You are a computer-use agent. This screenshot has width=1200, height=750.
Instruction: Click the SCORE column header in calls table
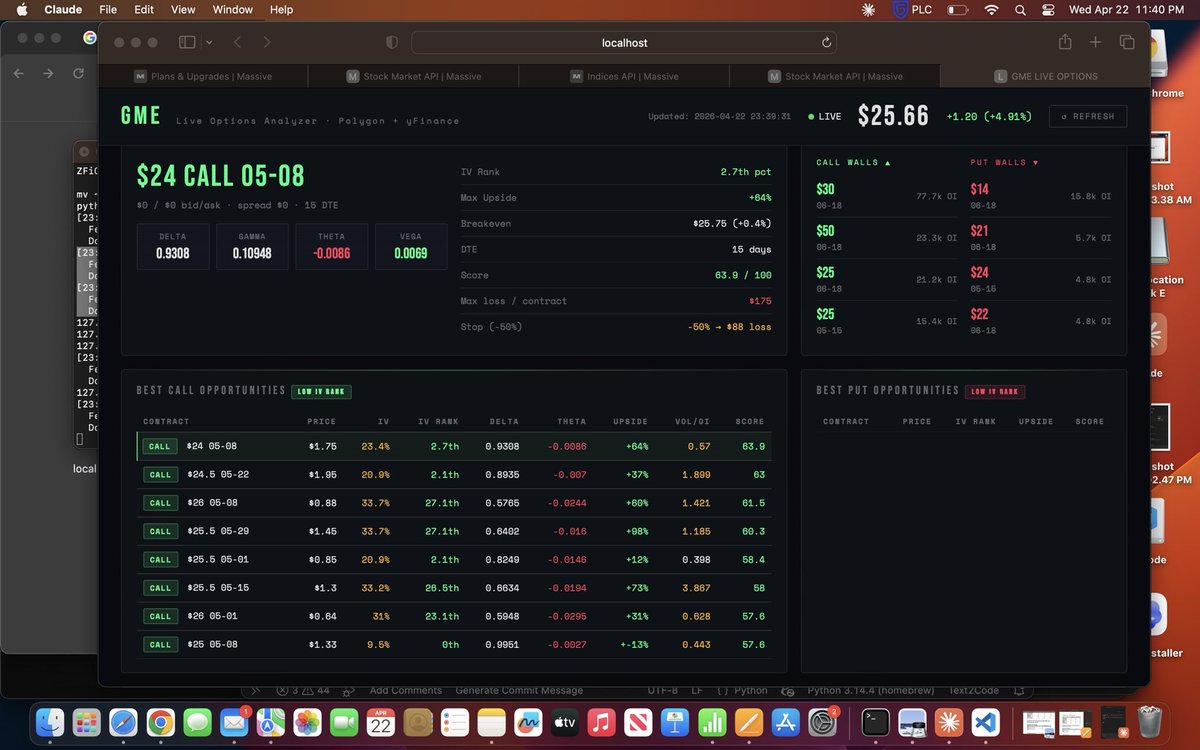751,422
